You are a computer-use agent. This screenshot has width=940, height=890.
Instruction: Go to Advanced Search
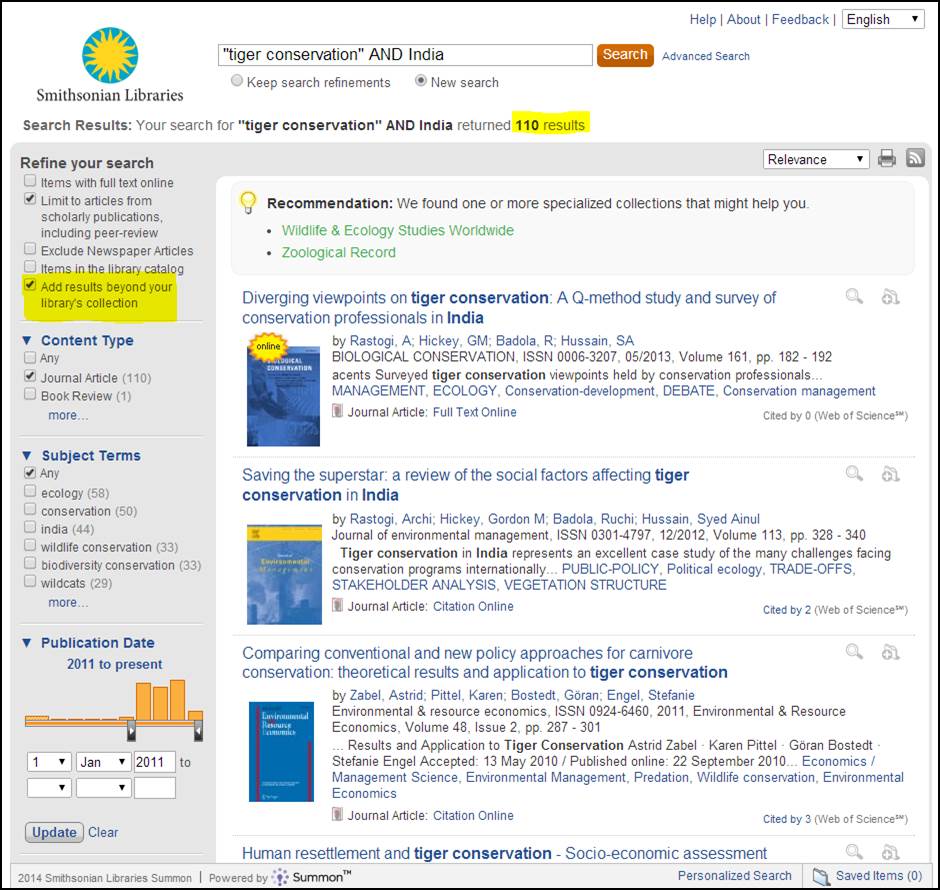(706, 56)
